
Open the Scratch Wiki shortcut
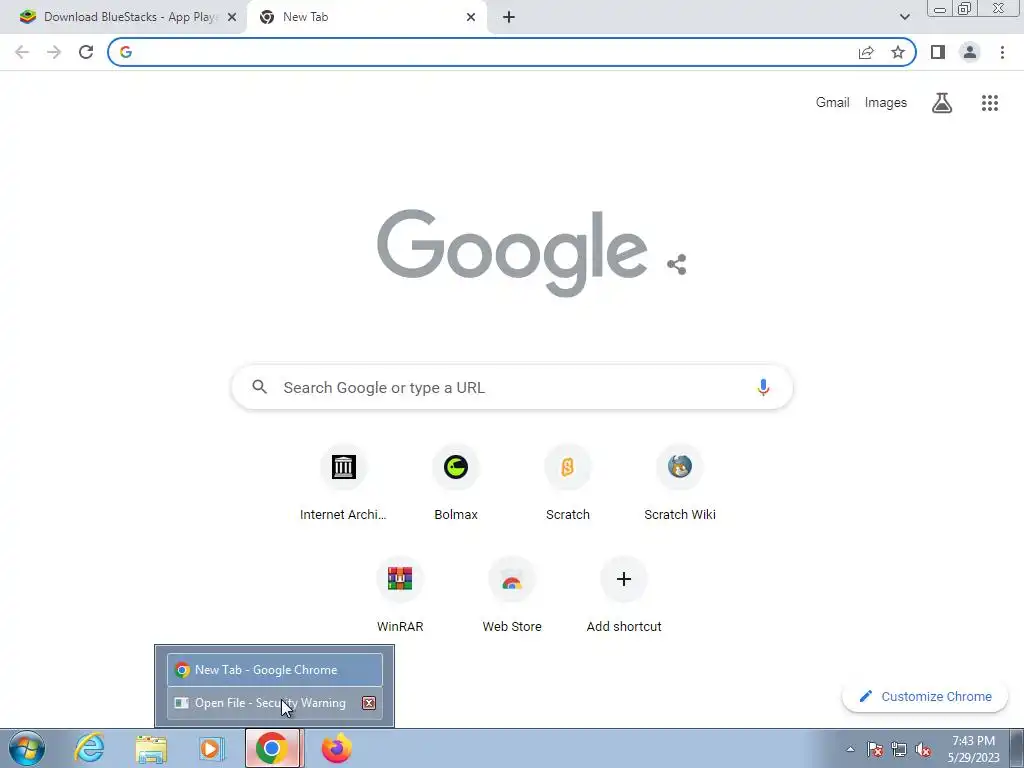coord(680,484)
